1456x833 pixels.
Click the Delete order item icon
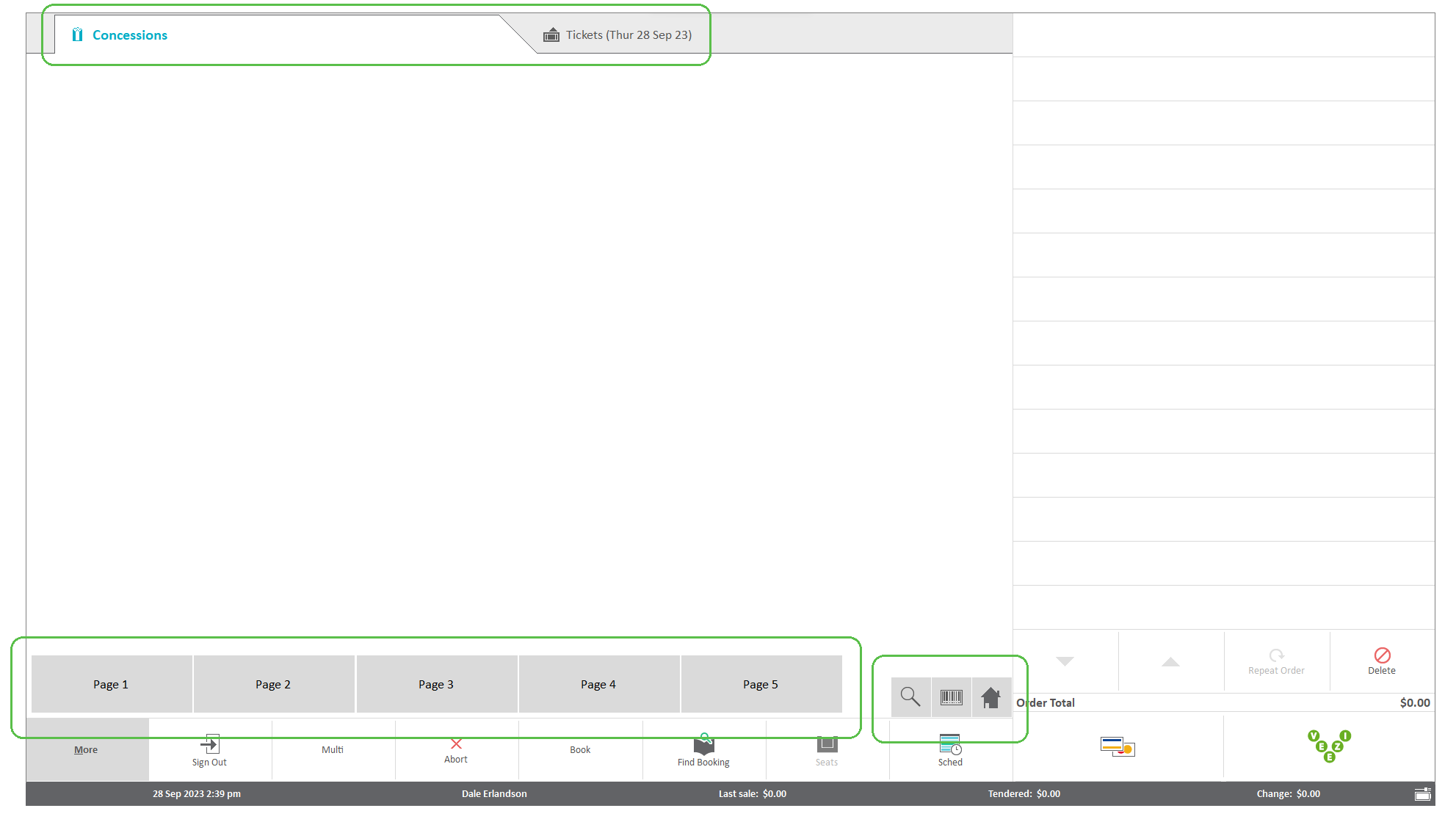[1382, 655]
